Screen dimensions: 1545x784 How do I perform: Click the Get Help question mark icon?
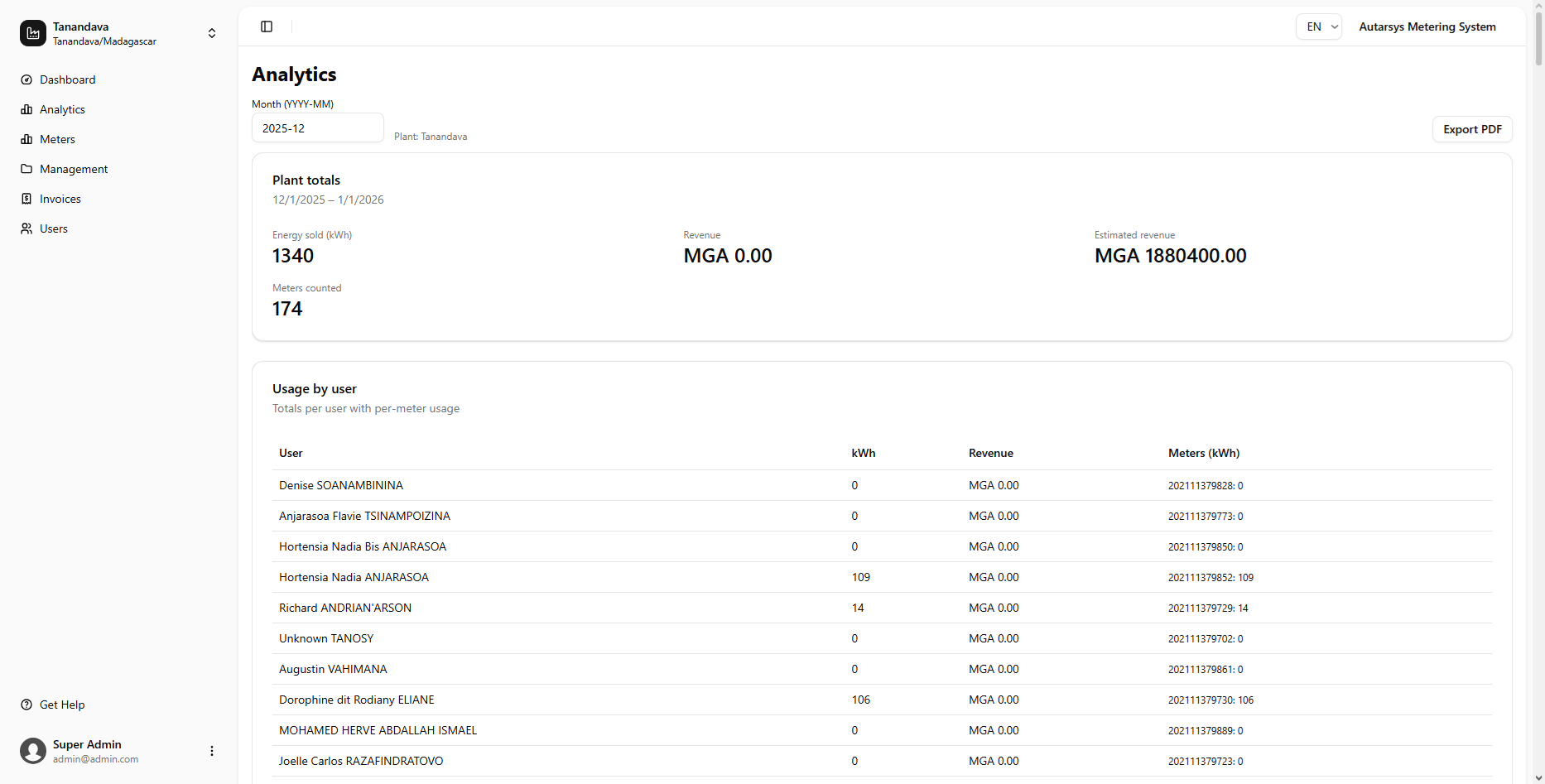(26, 705)
